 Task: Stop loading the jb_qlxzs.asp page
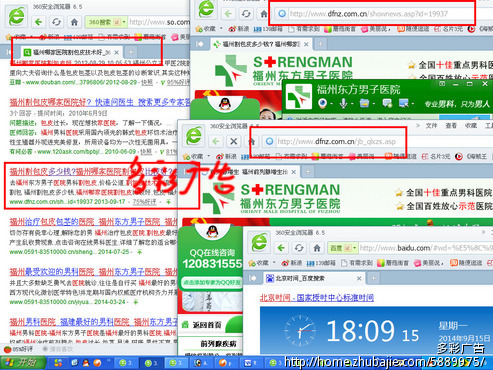click(234, 141)
